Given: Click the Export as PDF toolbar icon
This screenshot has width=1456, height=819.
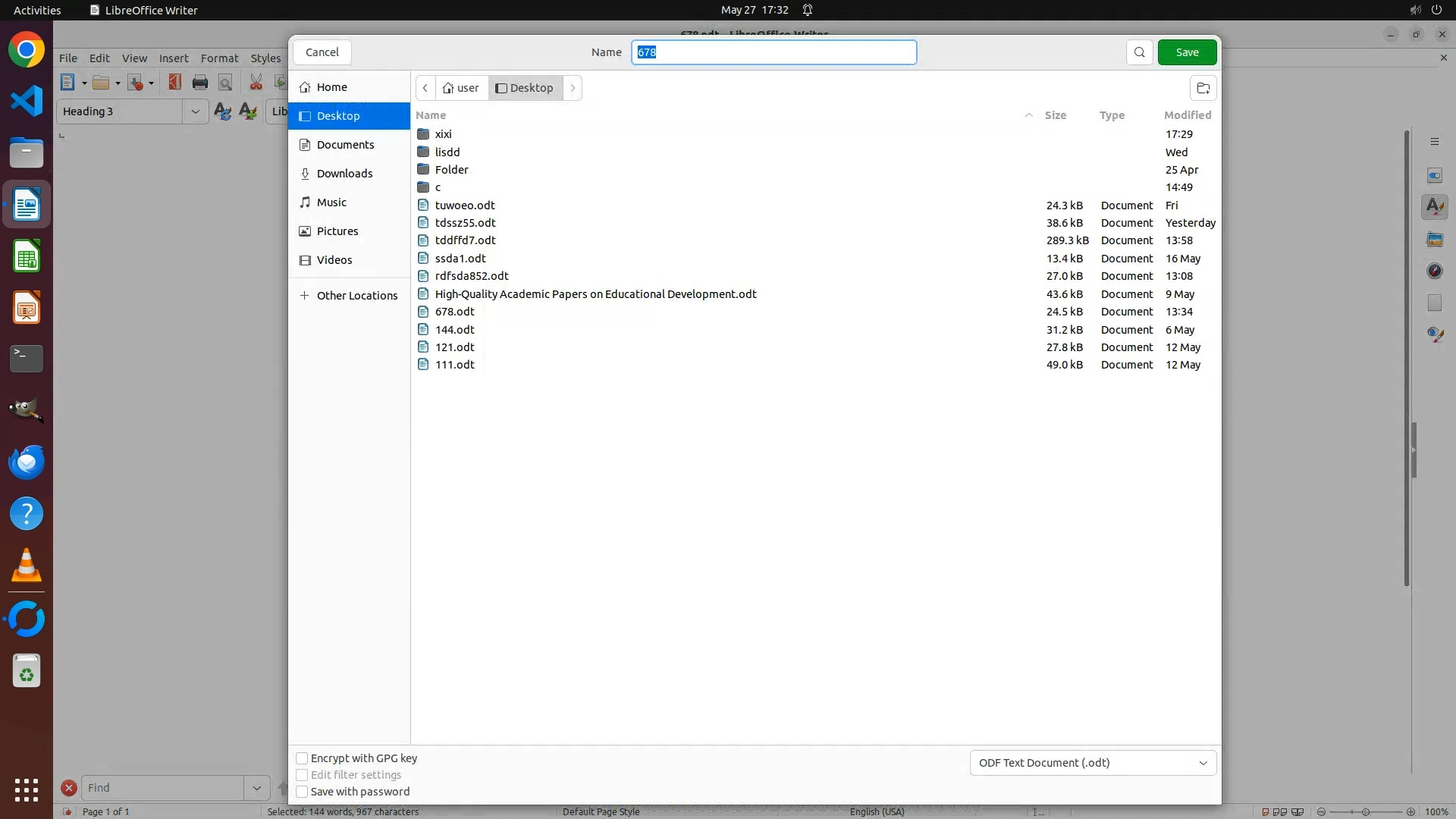Looking at the screenshot, I should click(x=175, y=83).
